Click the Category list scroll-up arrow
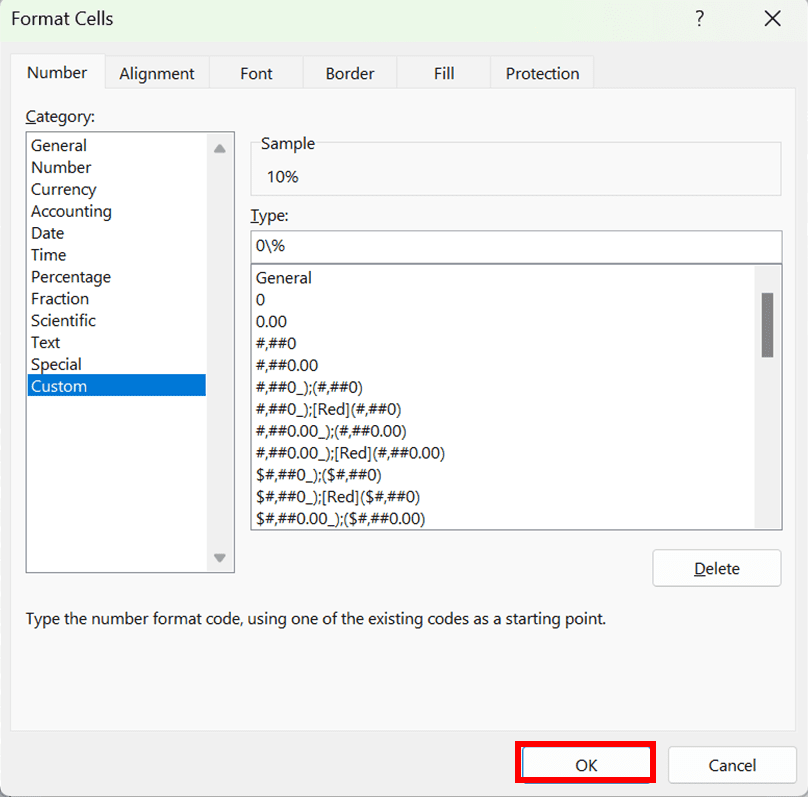 pyautogui.click(x=220, y=148)
